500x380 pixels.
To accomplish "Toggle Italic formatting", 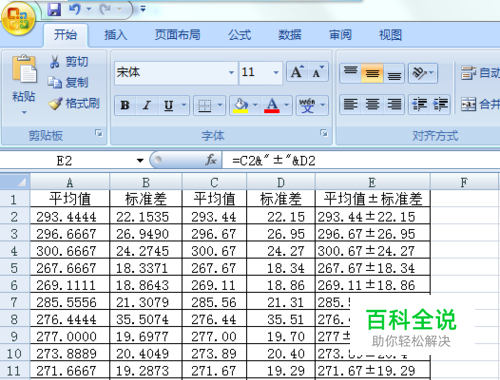I will pos(147,105).
